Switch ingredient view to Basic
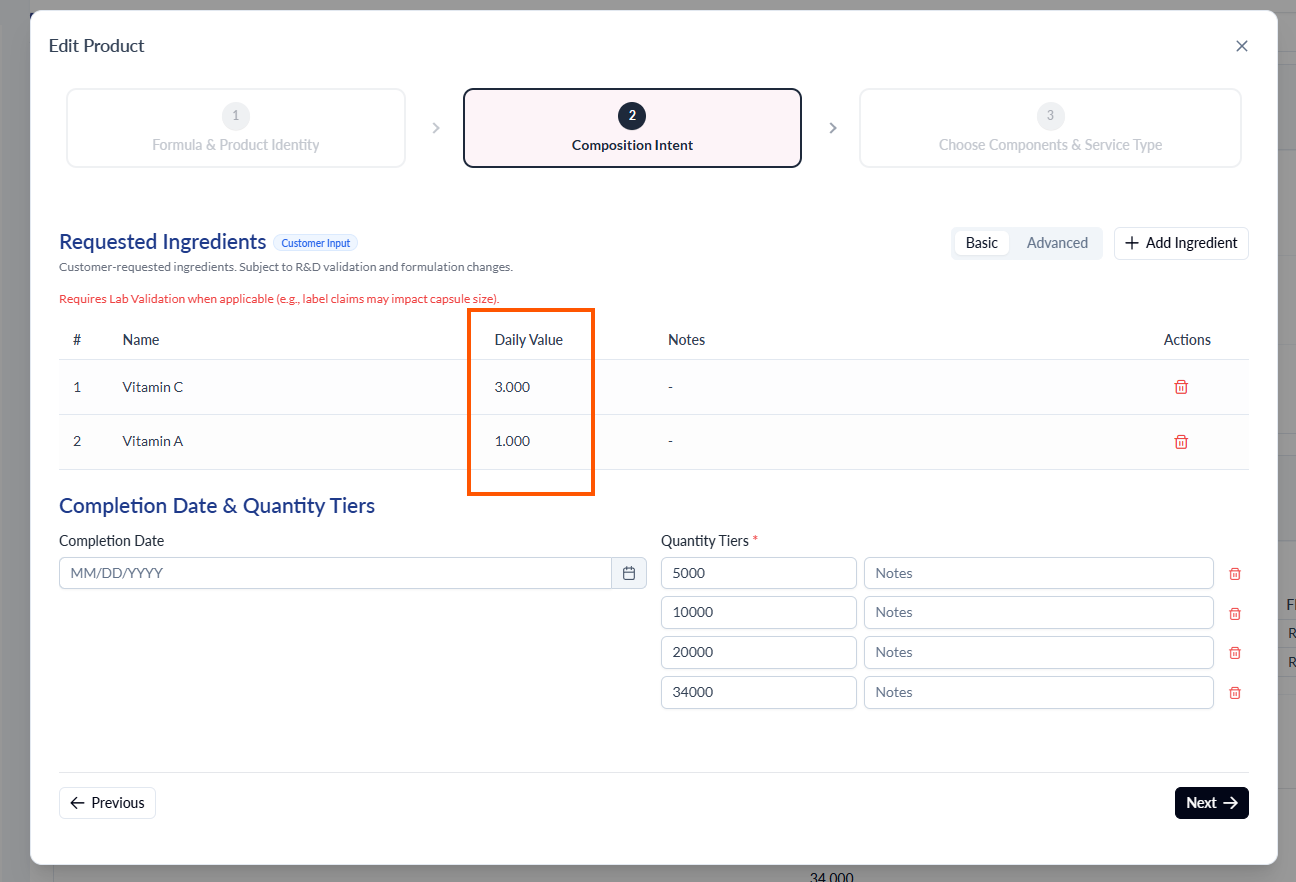This screenshot has width=1296, height=882. [x=982, y=243]
